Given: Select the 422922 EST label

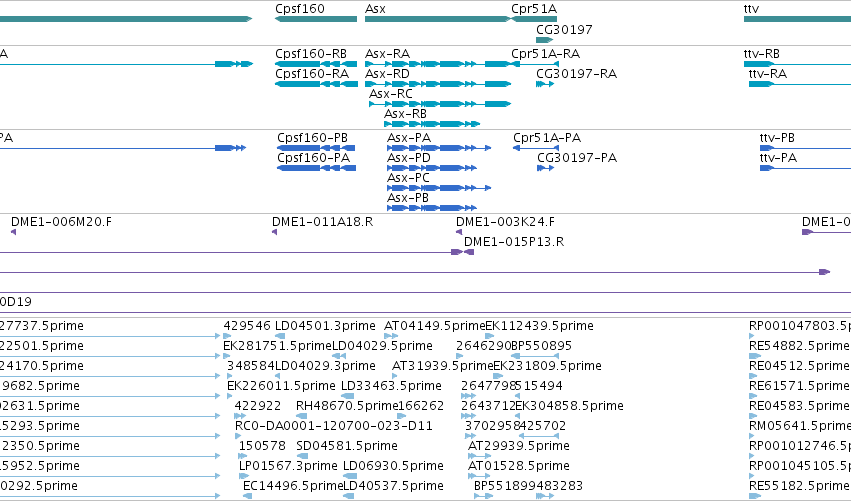Looking at the screenshot, I should point(258,406).
